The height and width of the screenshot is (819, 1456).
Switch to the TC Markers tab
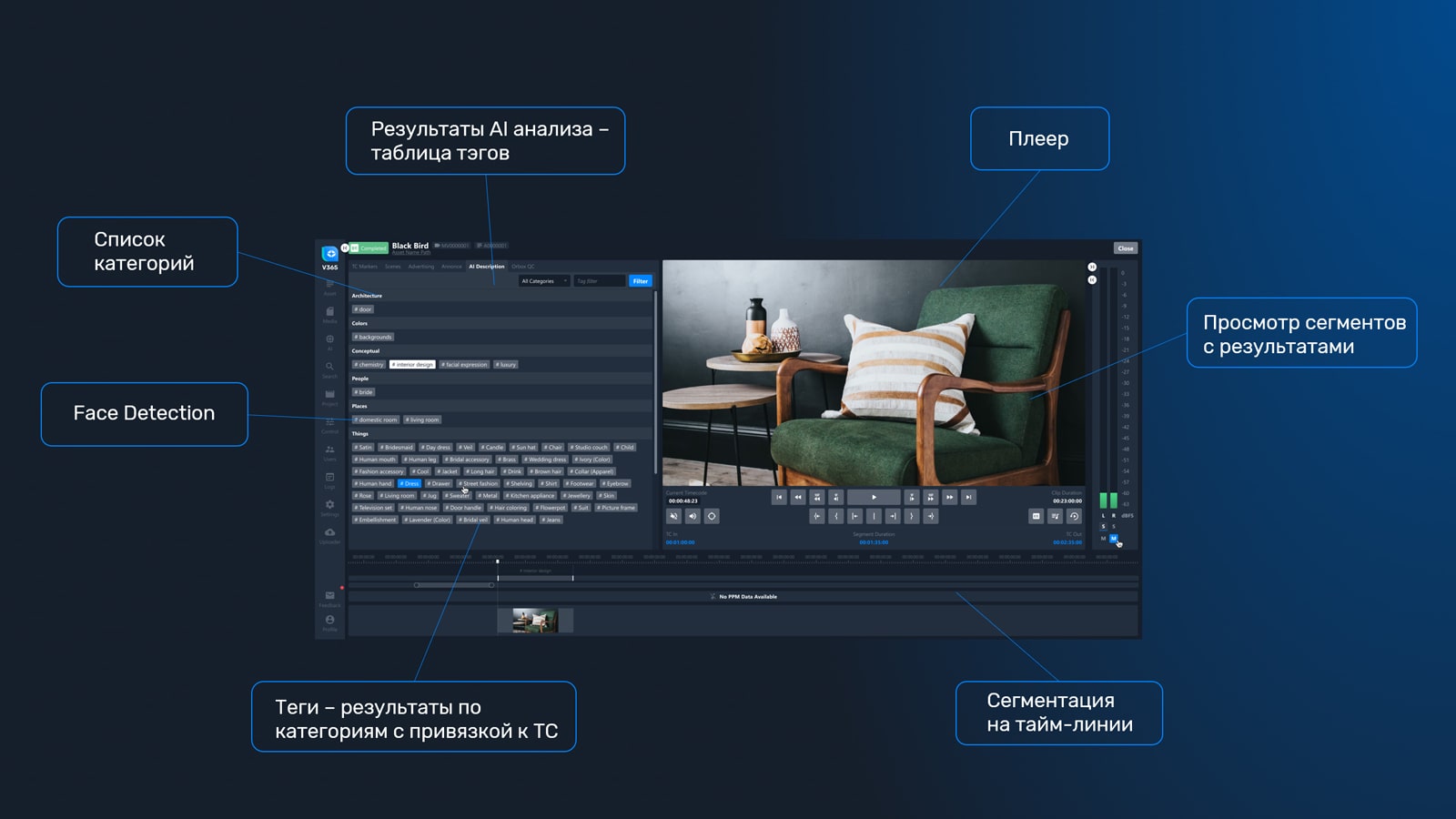365,267
